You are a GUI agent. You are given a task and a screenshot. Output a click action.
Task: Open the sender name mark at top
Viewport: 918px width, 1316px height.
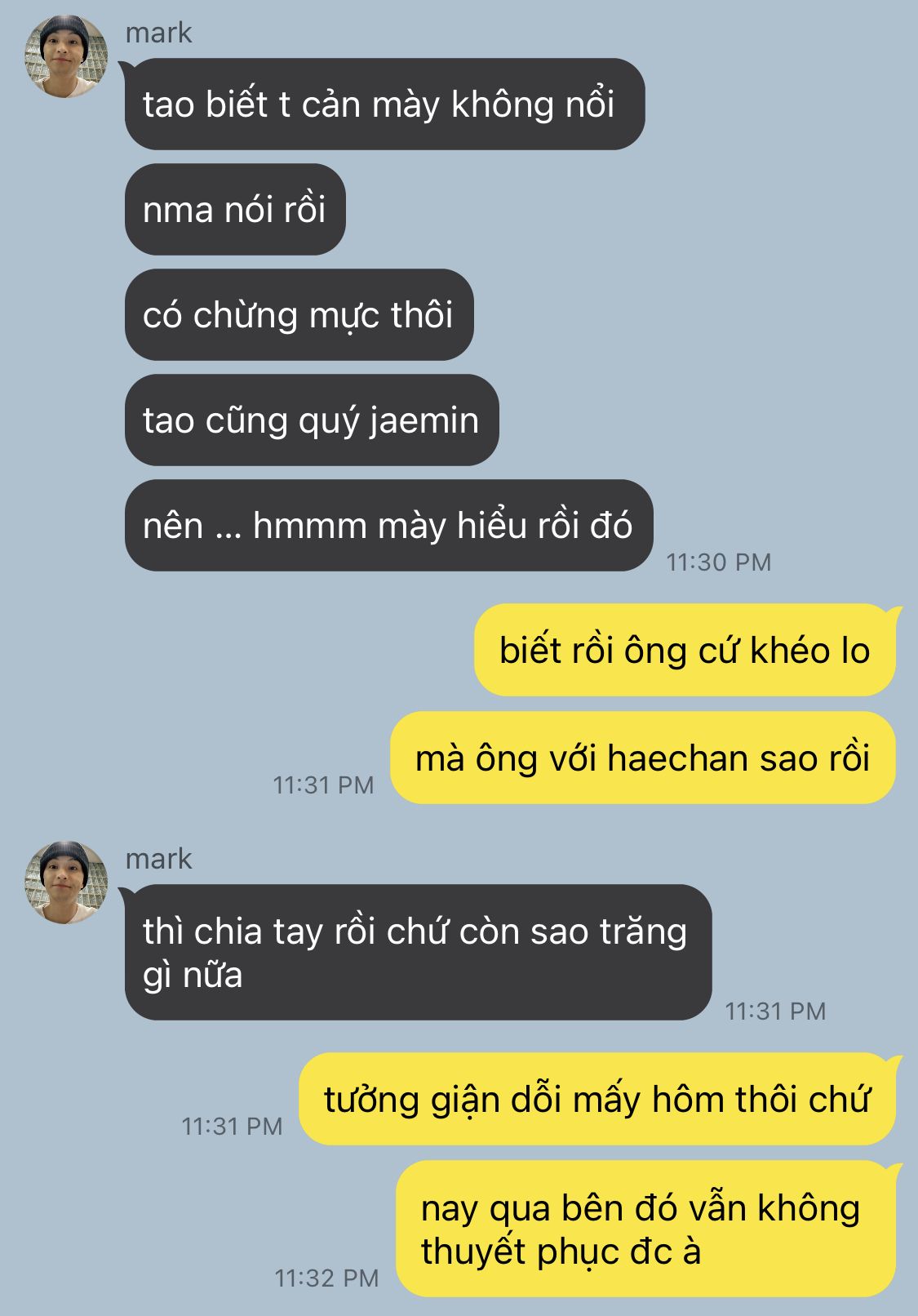click(158, 33)
